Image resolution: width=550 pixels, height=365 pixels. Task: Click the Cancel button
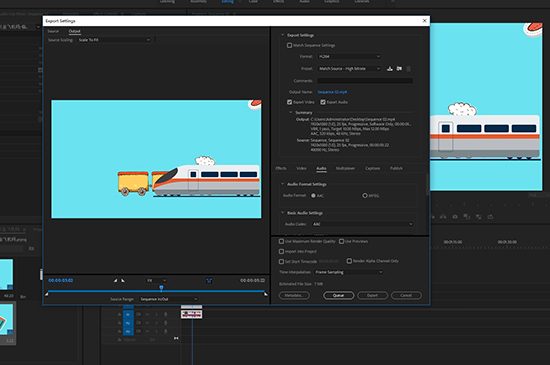[x=406, y=295]
